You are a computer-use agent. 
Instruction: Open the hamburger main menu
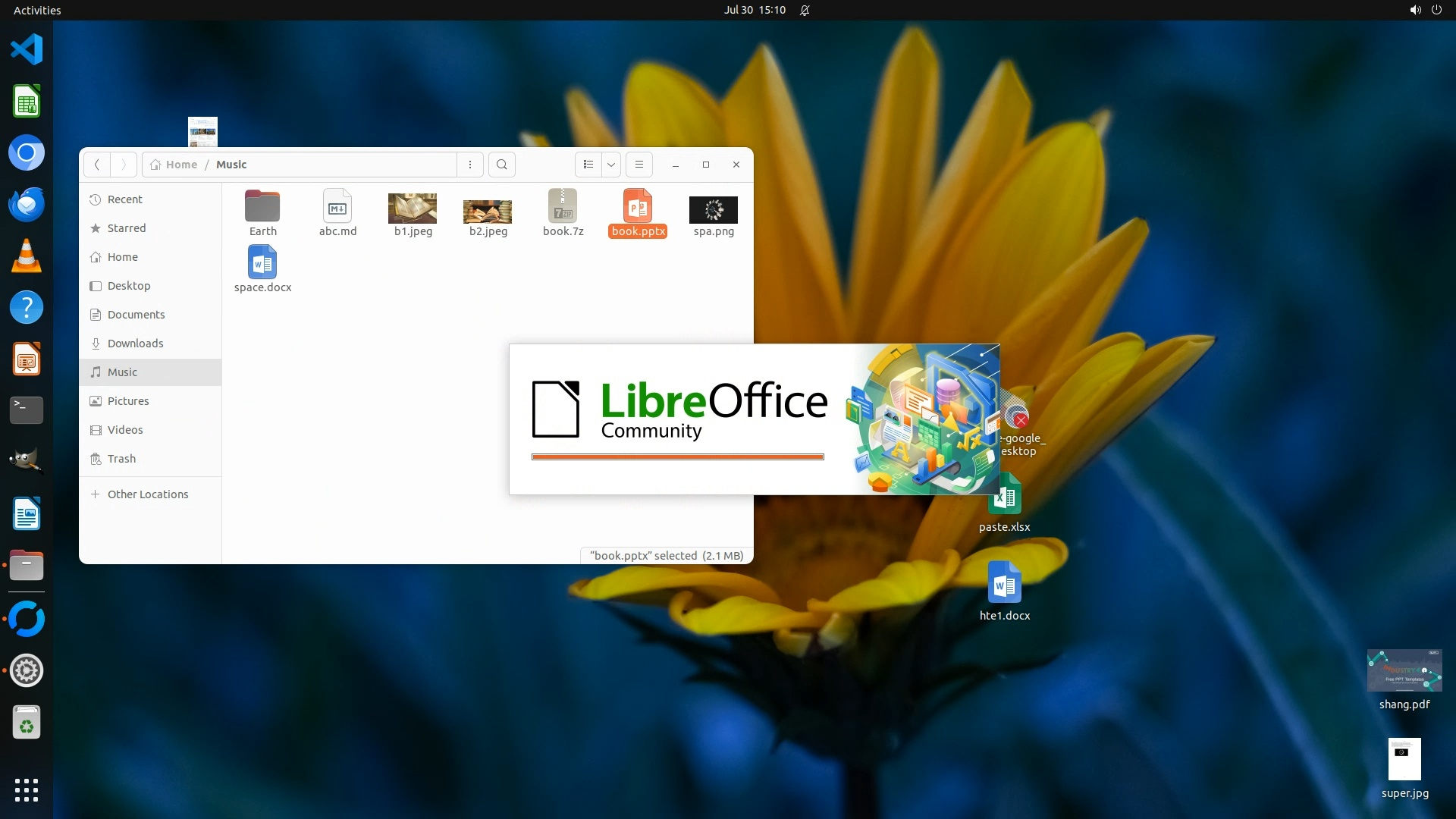pos(639,165)
